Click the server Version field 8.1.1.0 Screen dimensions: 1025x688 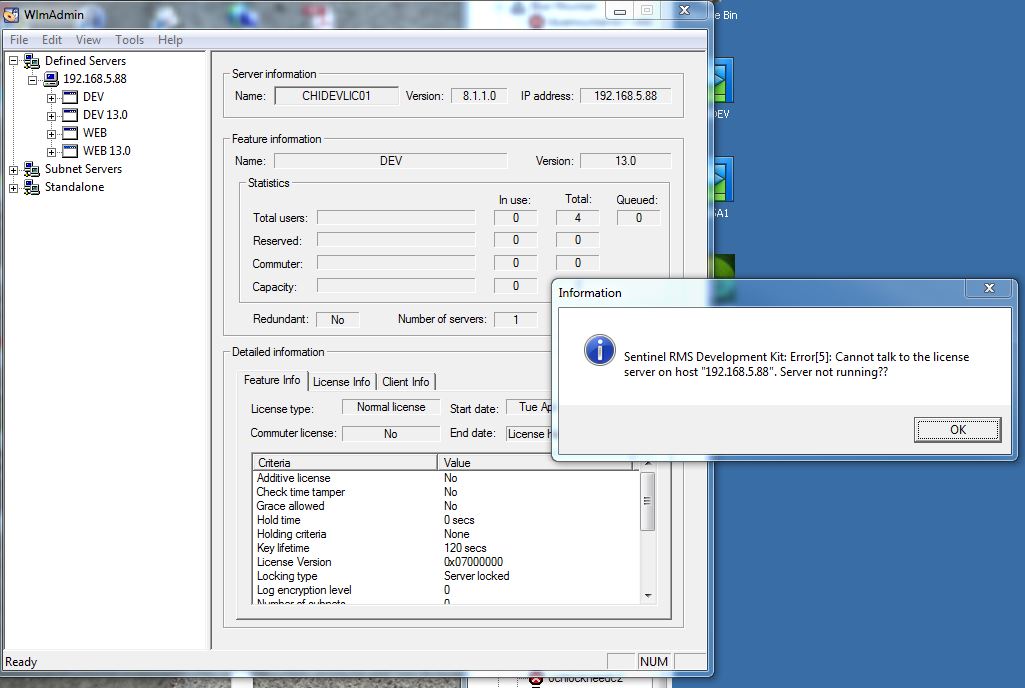click(x=479, y=95)
